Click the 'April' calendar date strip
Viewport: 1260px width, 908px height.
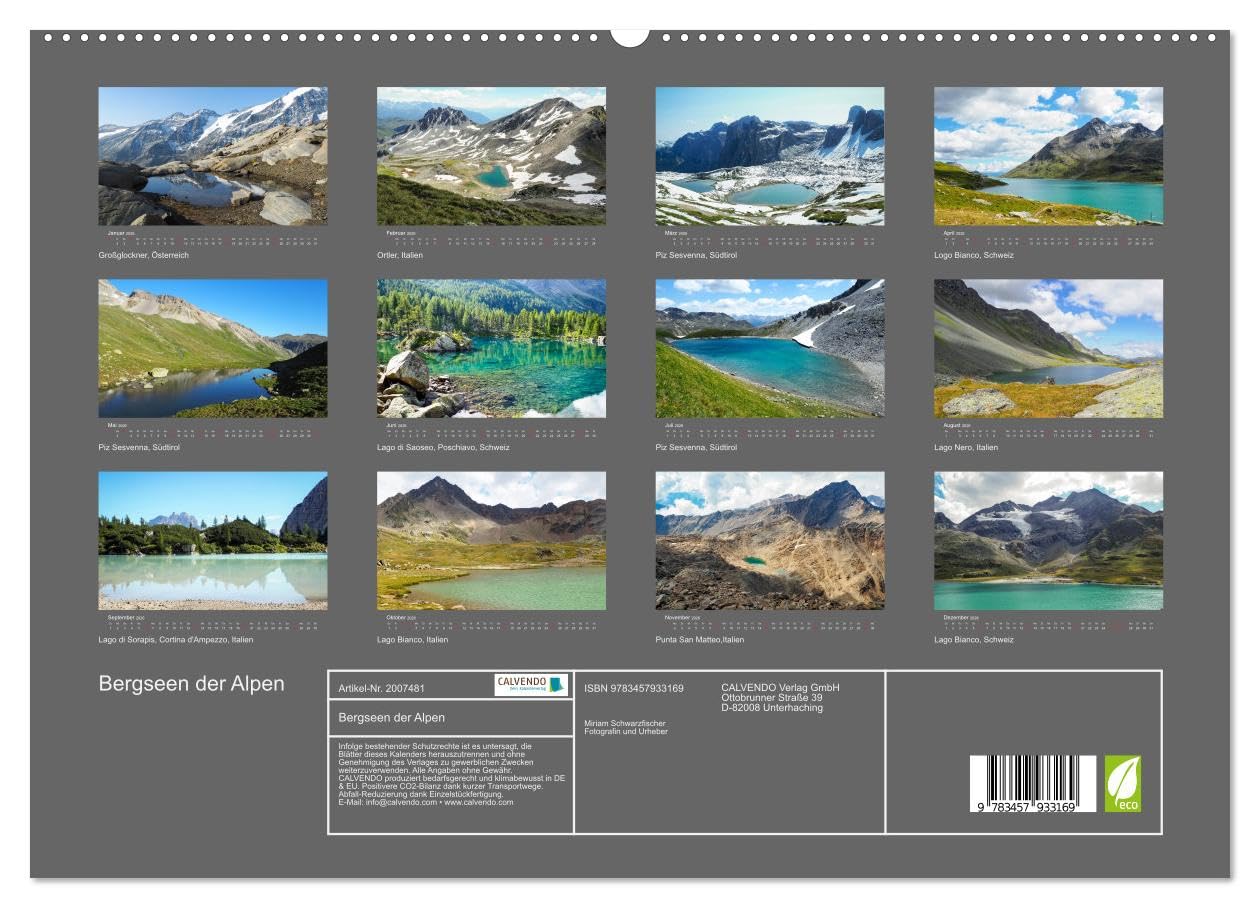(1048, 237)
